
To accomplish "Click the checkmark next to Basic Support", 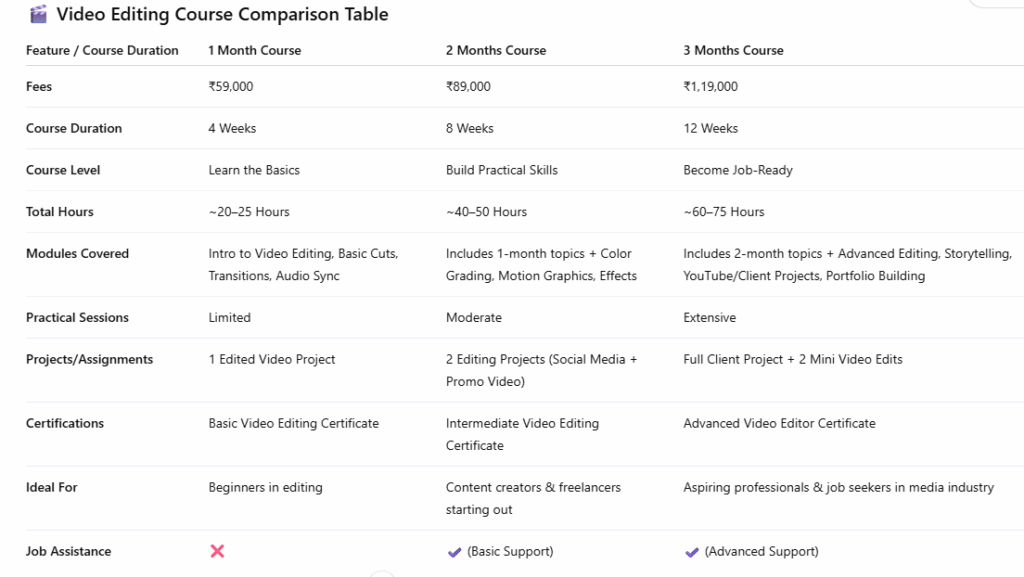I will pos(455,552).
